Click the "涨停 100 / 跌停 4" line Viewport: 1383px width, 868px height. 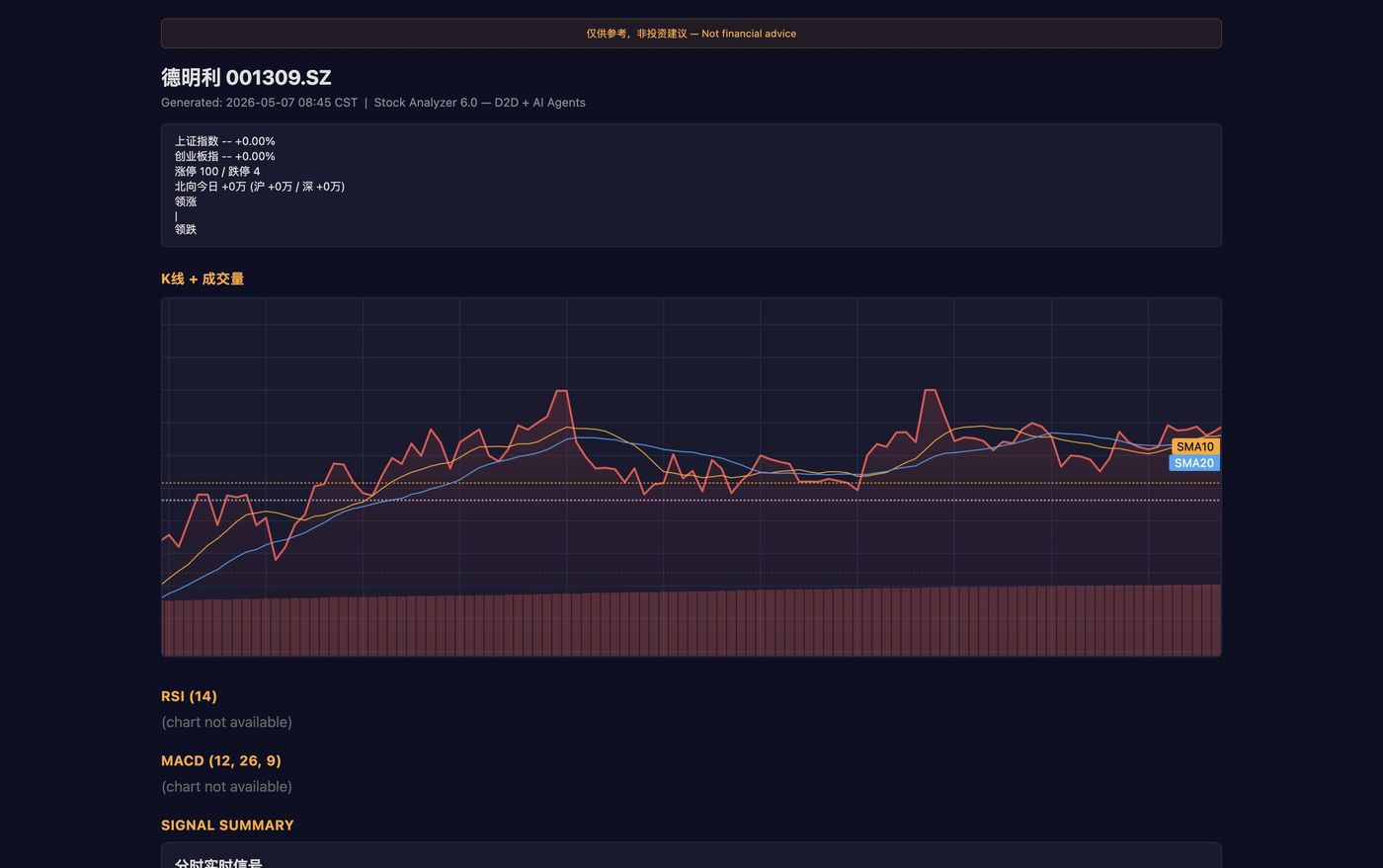pyautogui.click(x=217, y=171)
